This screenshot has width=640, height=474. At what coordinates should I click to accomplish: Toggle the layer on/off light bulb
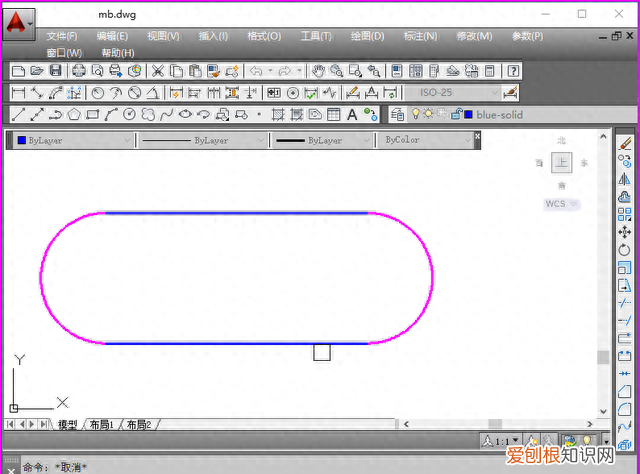coord(415,115)
